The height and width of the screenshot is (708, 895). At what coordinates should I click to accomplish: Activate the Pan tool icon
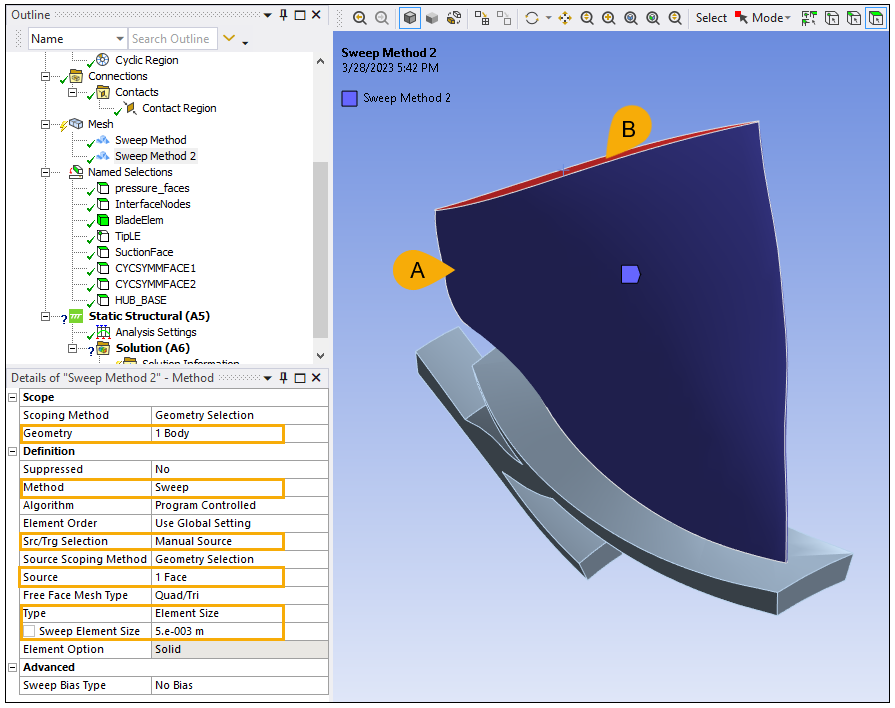[x=565, y=18]
